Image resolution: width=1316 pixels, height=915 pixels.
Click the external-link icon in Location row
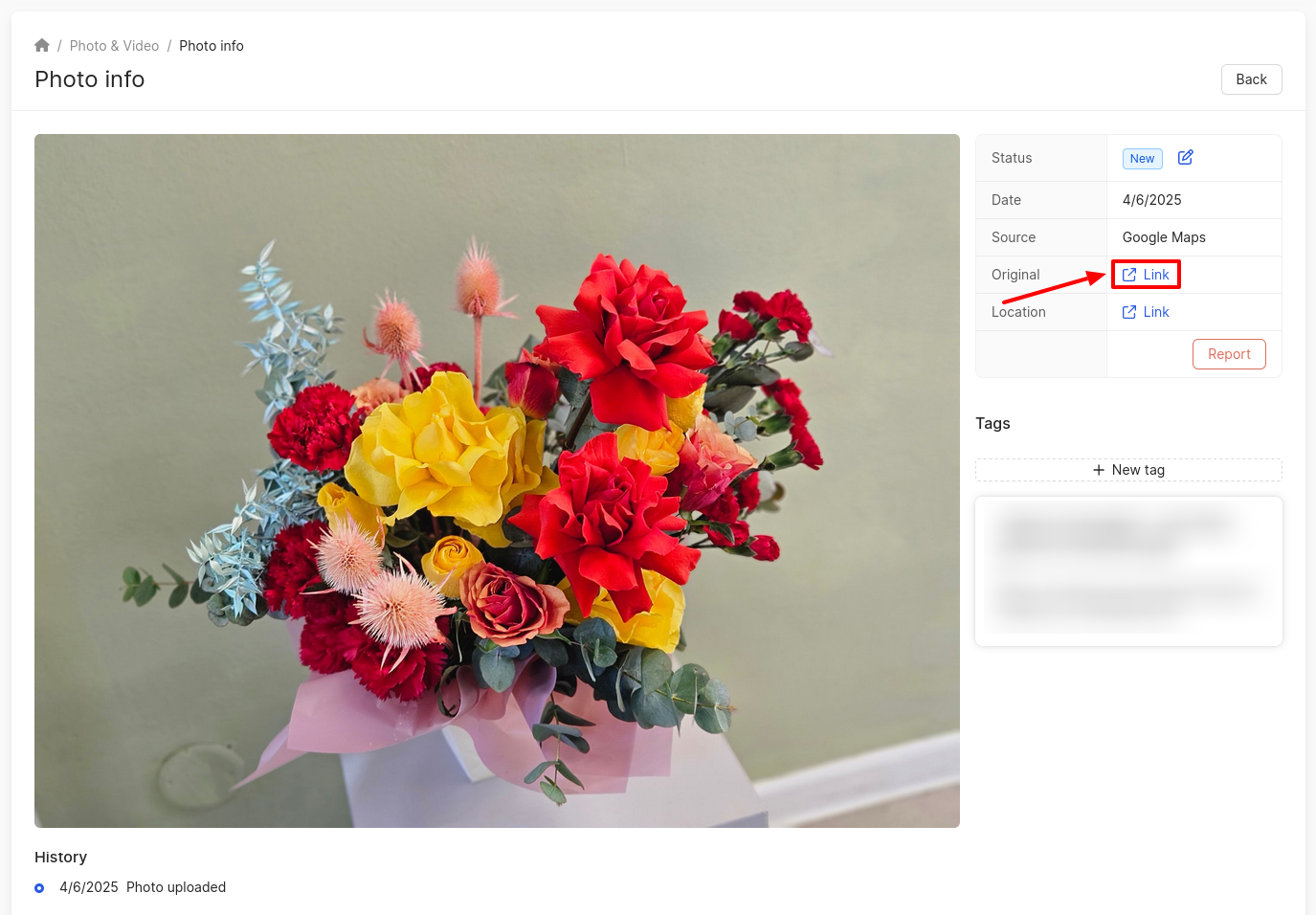(x=1129, y=312)
